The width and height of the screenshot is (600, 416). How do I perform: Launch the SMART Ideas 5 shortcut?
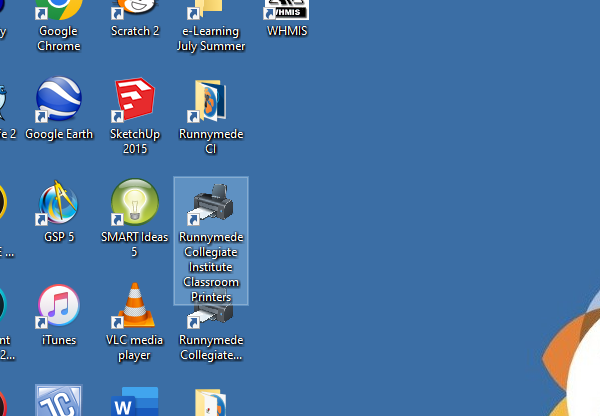(135, 202)
